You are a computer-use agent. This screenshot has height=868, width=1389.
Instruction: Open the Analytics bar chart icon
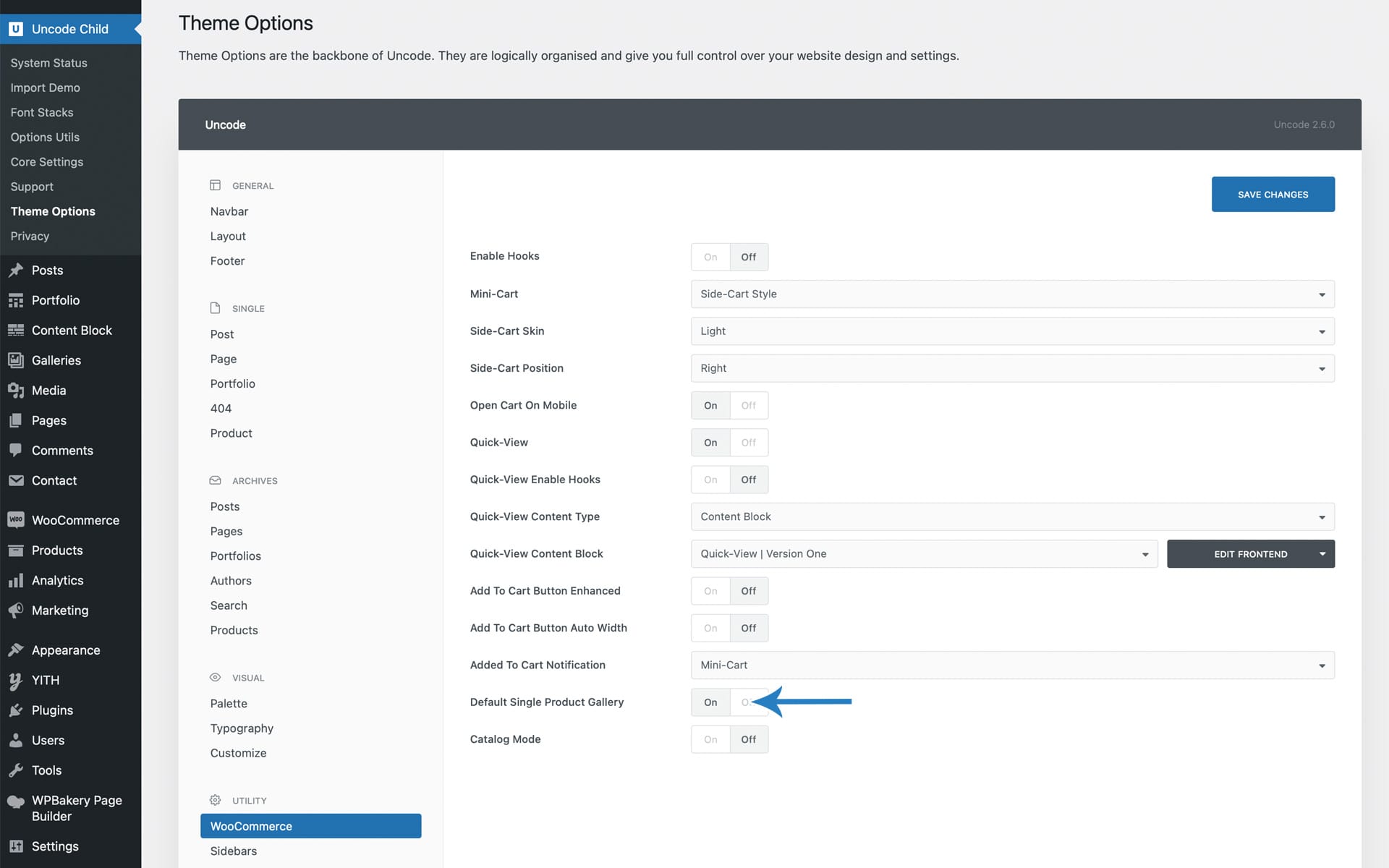pos(16,581)
